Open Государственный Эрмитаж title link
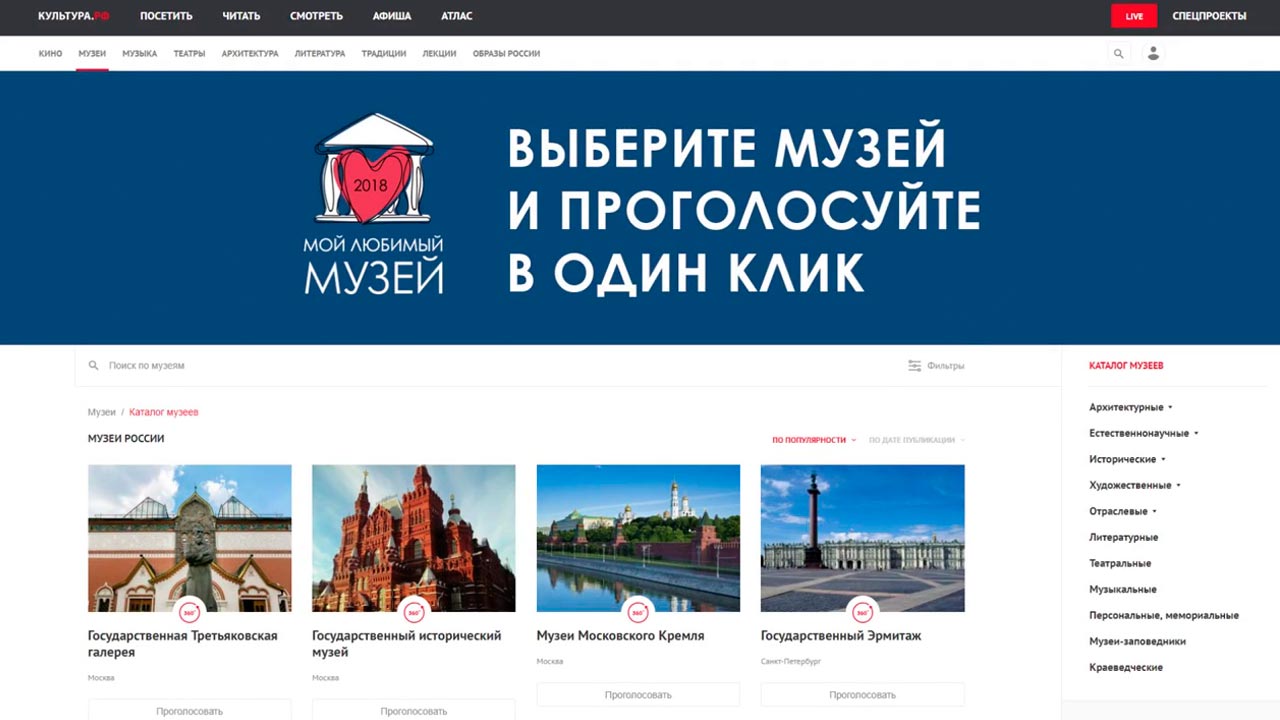This screenshot has width=1280, height=720. pyautogui.click(x=841, y=636)
